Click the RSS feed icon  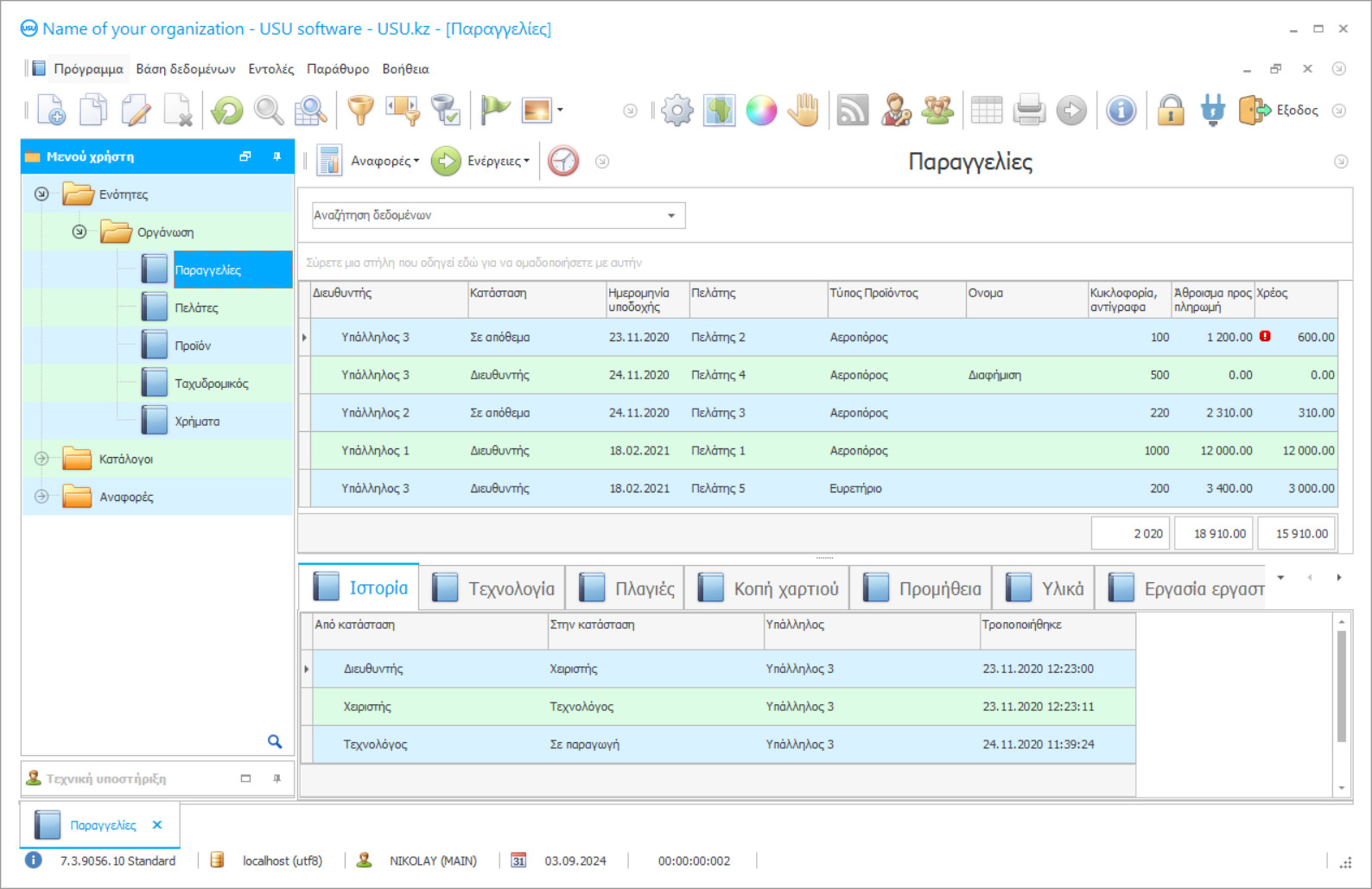coord(853,111)
